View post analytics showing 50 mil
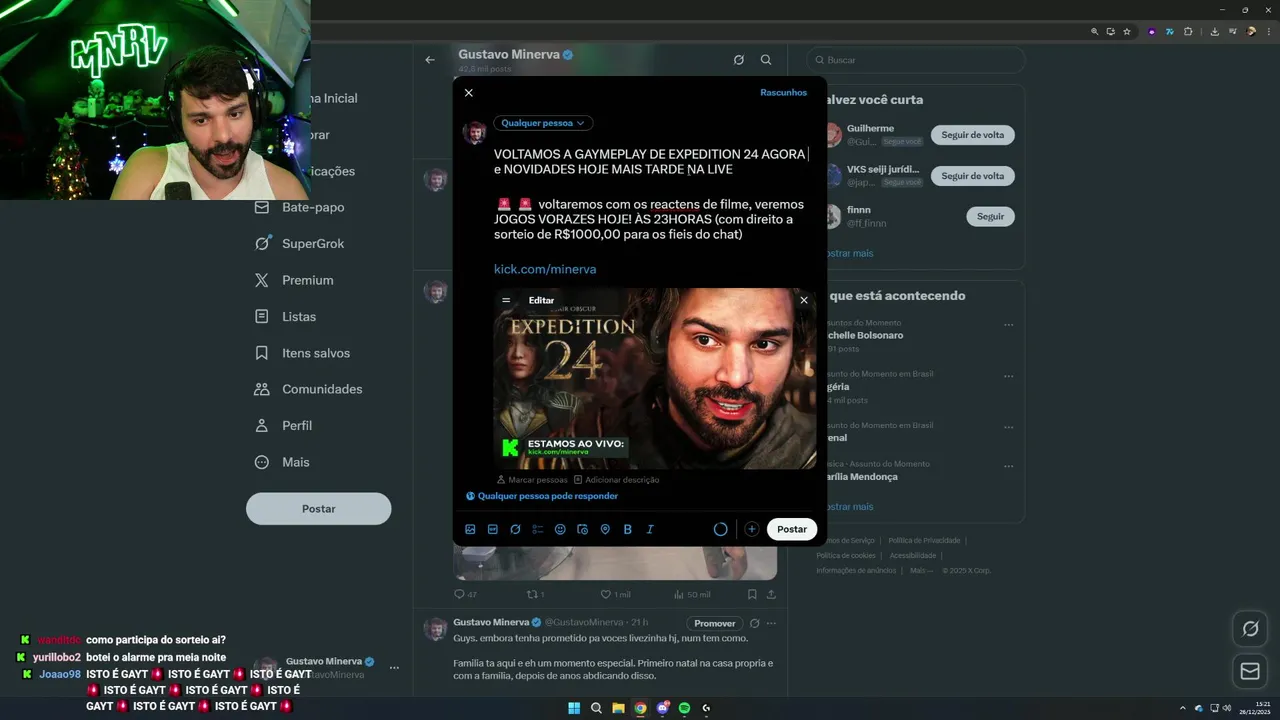Screen dimensions: 1280x720 pos(692,594)
